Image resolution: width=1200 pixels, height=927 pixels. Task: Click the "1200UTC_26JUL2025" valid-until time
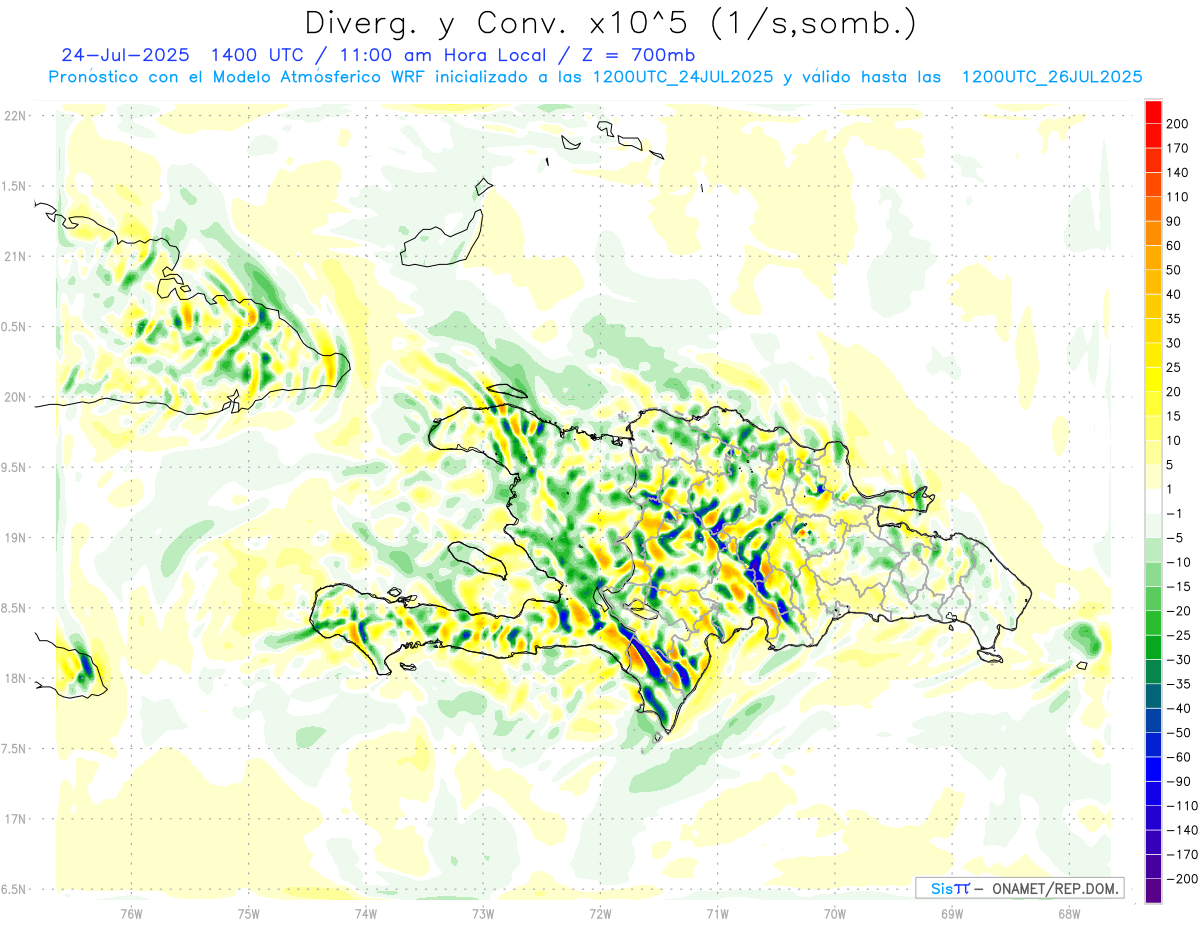(x=1051, y=77)
